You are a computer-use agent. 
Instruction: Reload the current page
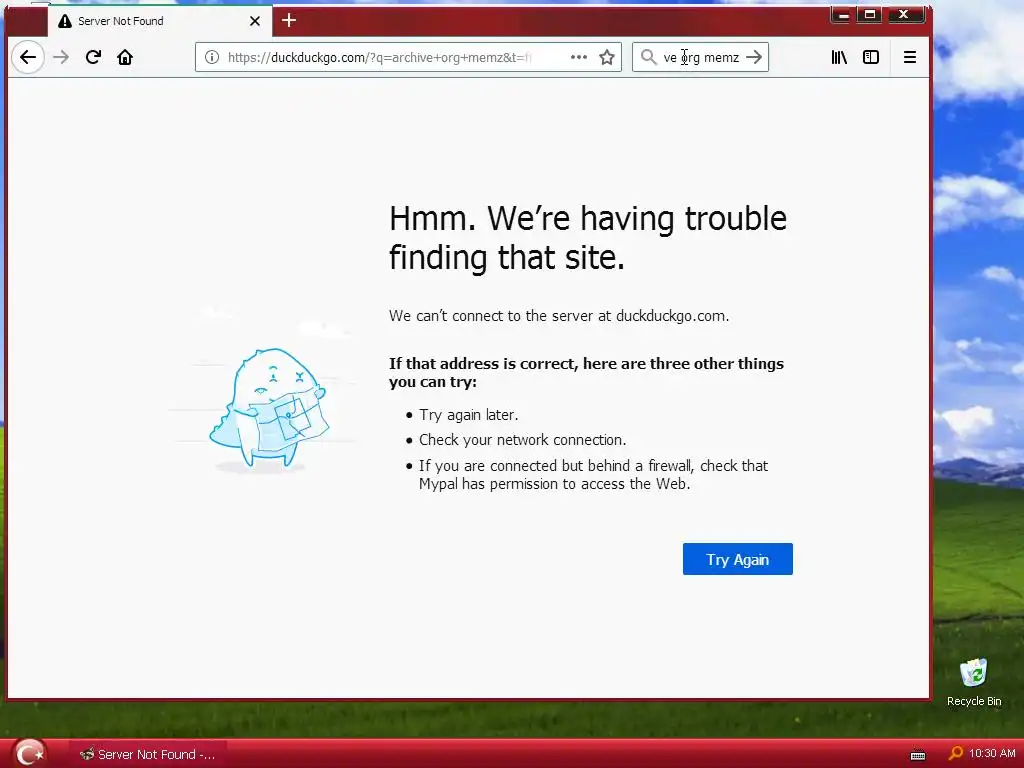tap(93, 57)
